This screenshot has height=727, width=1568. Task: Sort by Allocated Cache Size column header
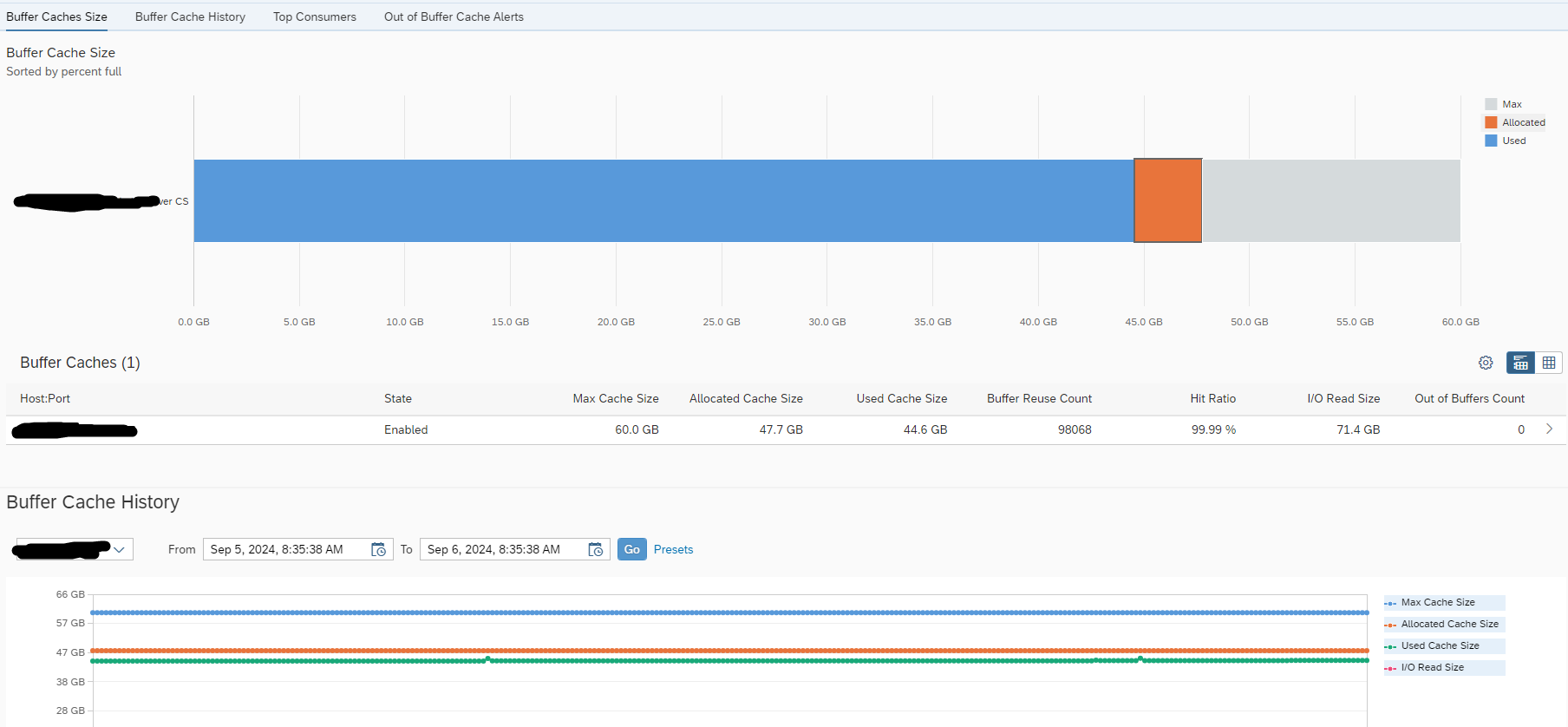pos(746,398)
